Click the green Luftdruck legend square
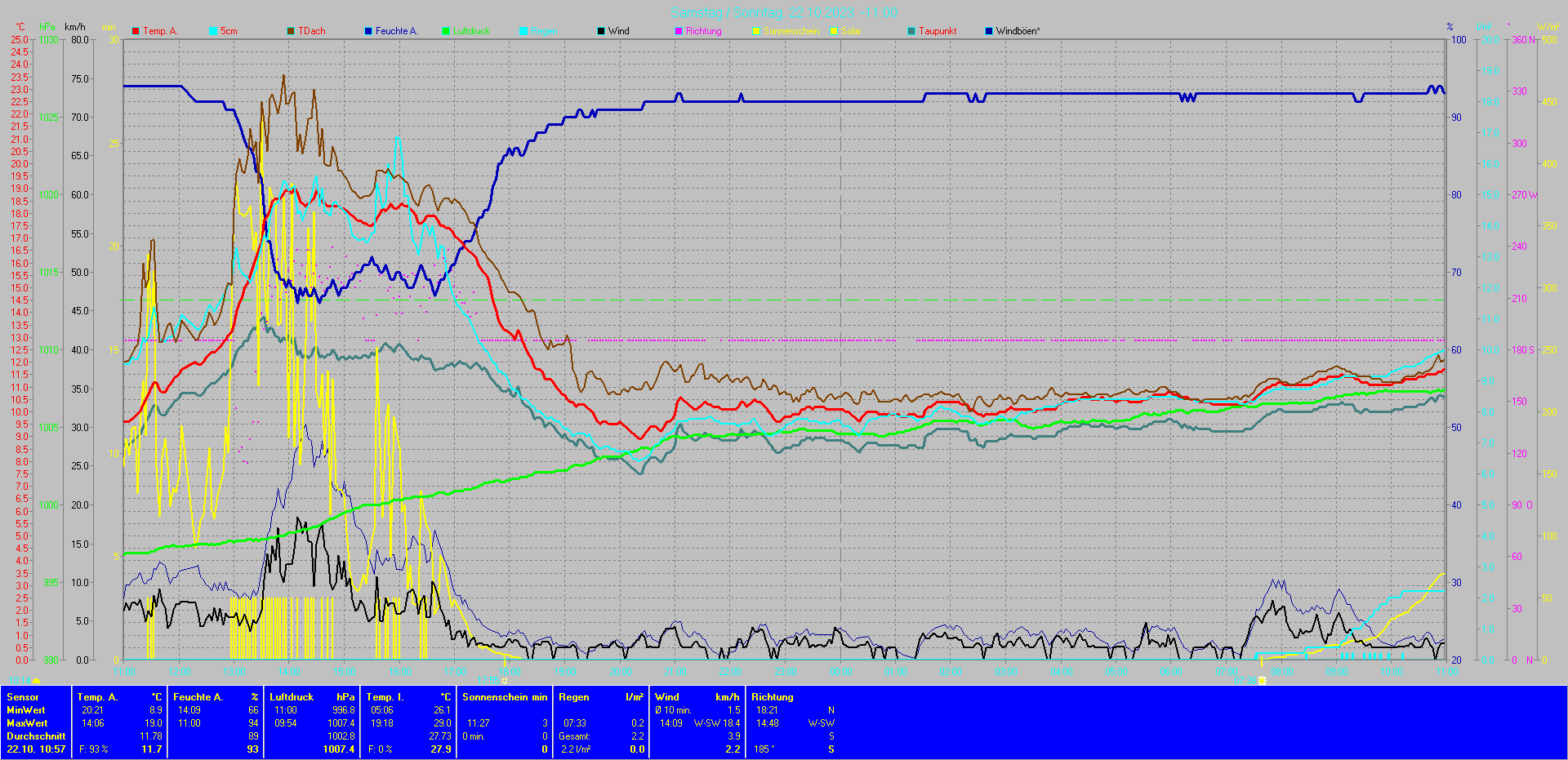This screenshot has width=1568, height=760. point(446,31)
